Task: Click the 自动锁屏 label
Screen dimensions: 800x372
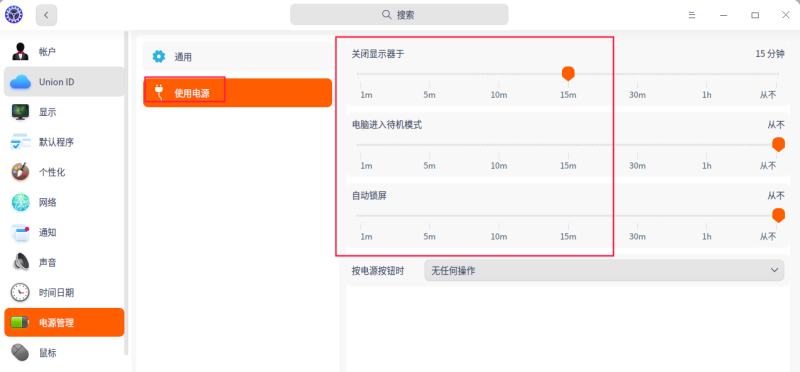Action: click(369, 195)
